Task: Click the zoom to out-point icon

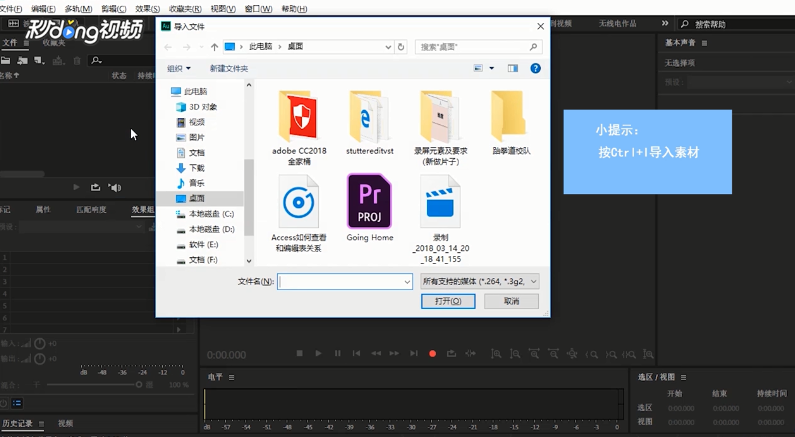Action: (611, 354)
